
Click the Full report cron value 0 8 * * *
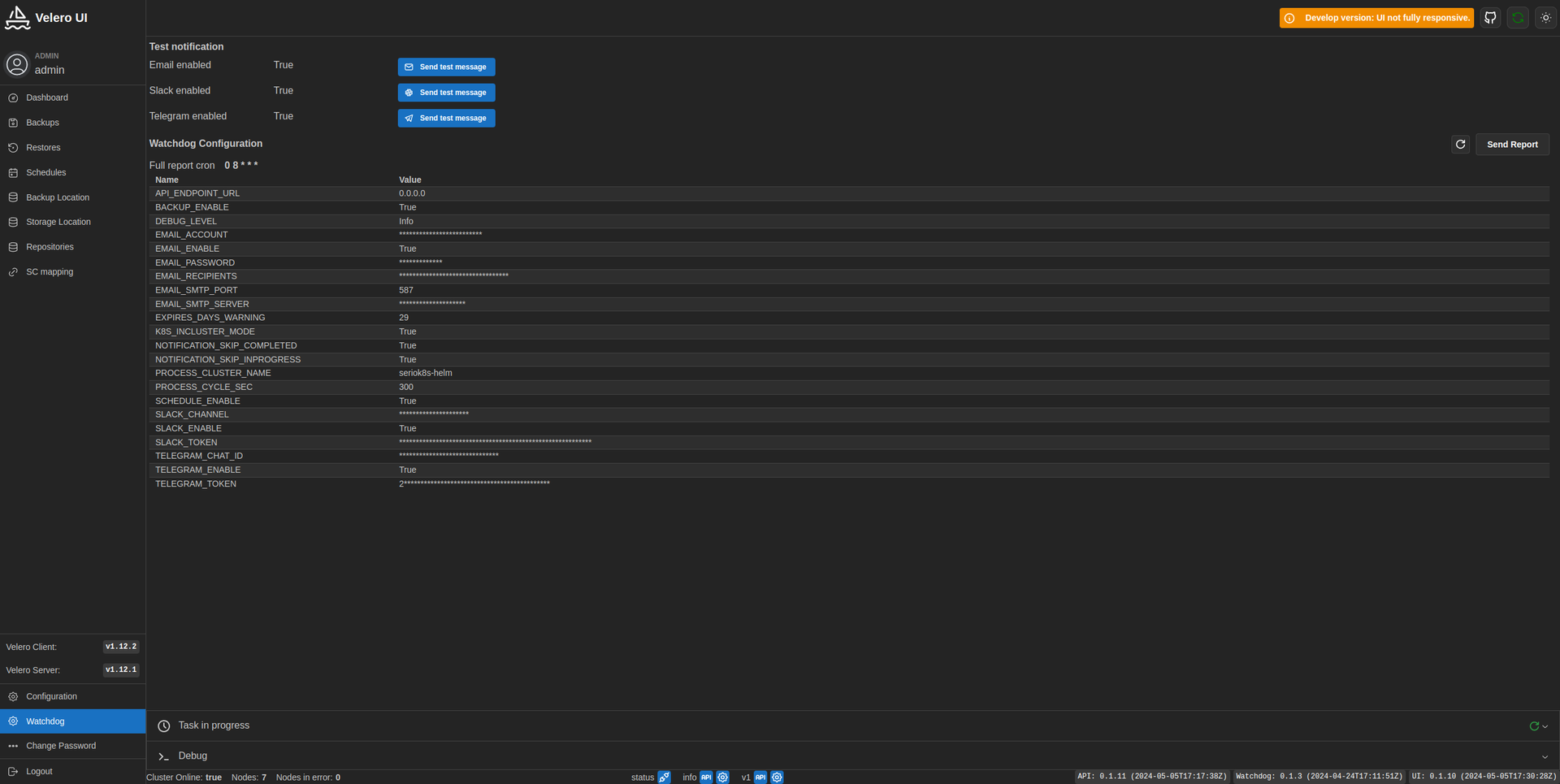pyautogui.click(x=241, y=165)
